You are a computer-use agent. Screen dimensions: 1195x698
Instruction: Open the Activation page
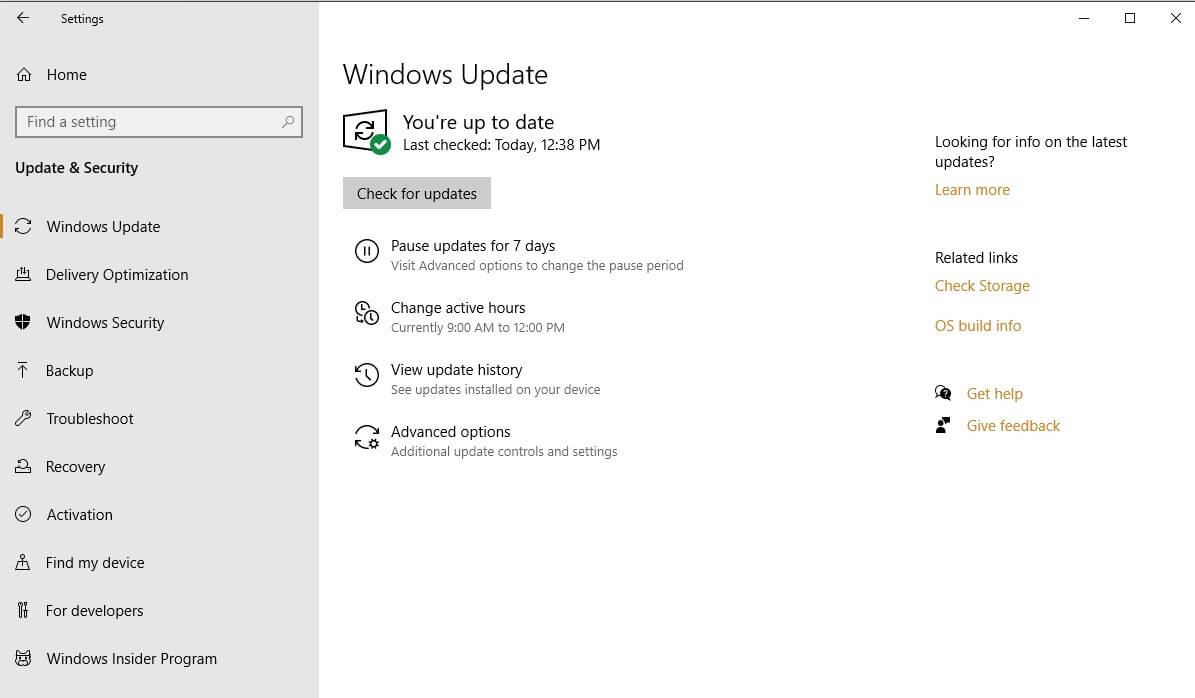[x=79, y=514]
